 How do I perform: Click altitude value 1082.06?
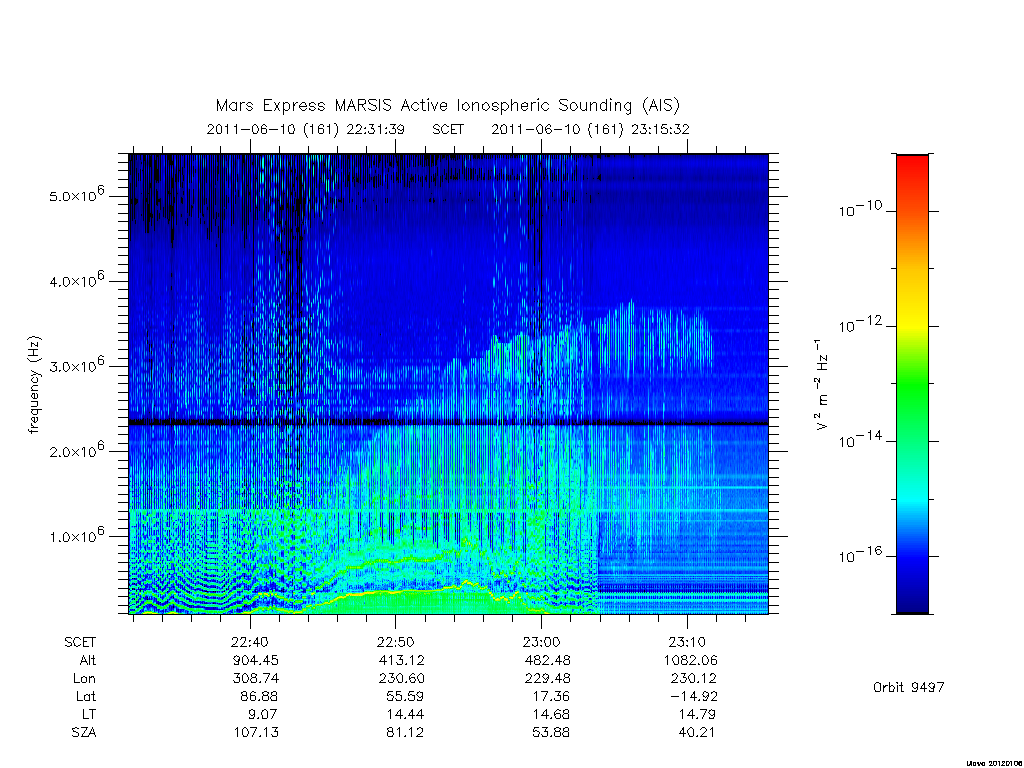pyautogui.click(x=690, y=660)
